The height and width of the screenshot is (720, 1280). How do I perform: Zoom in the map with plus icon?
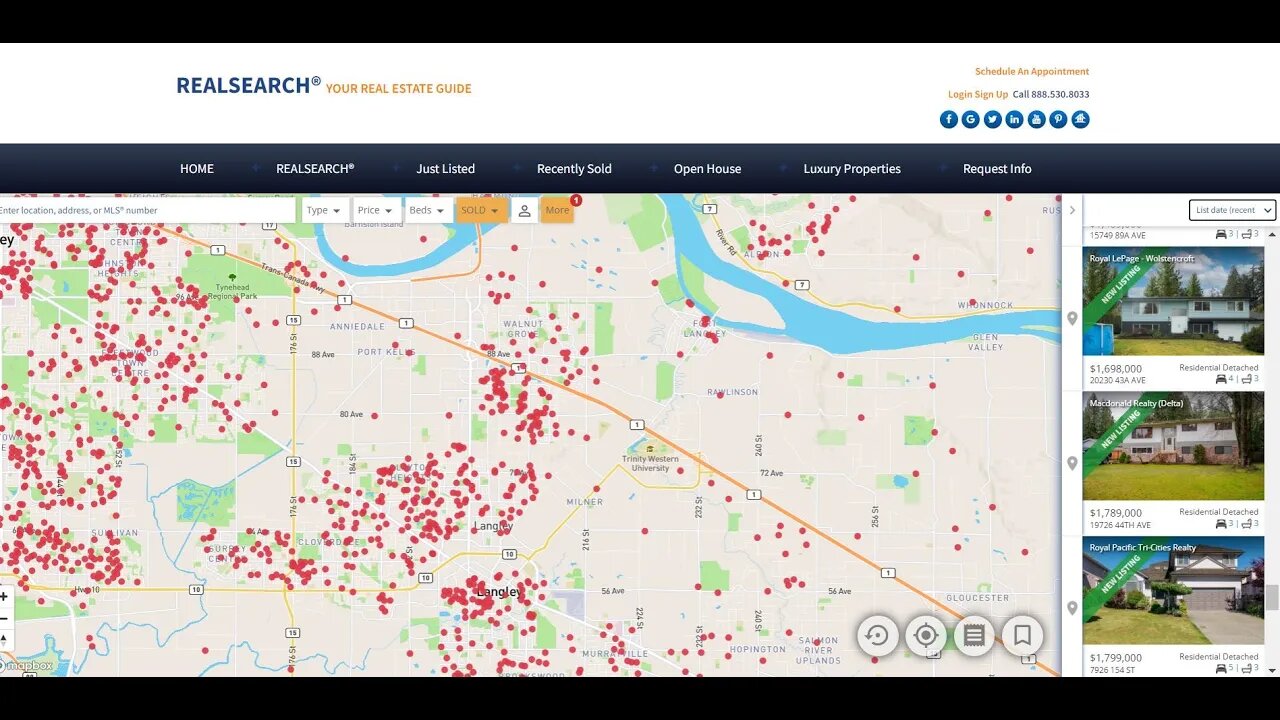point(4,597)
